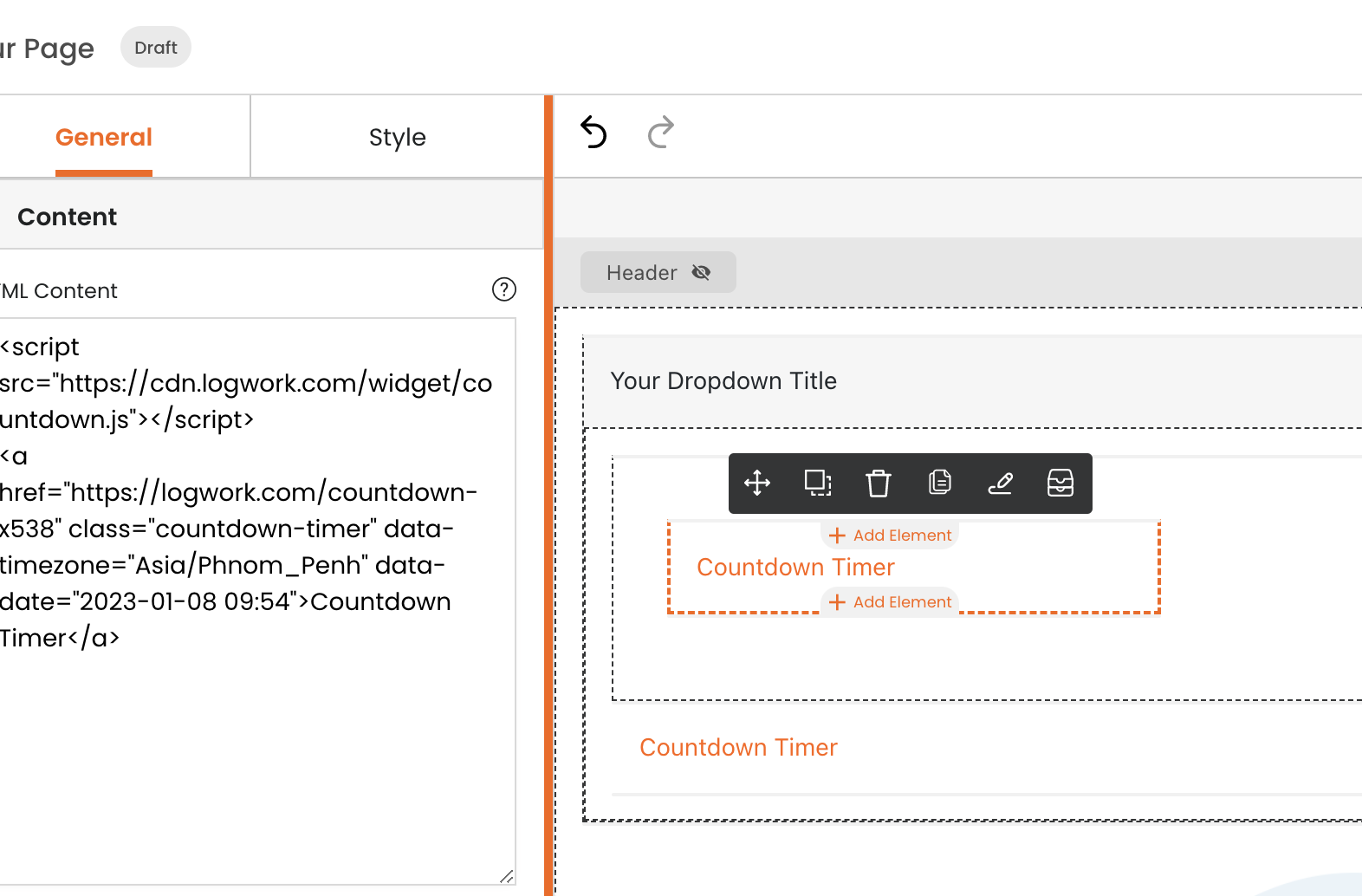Collapse the Content section header
The image size is (1362, 896).
(x=271, y=217)
